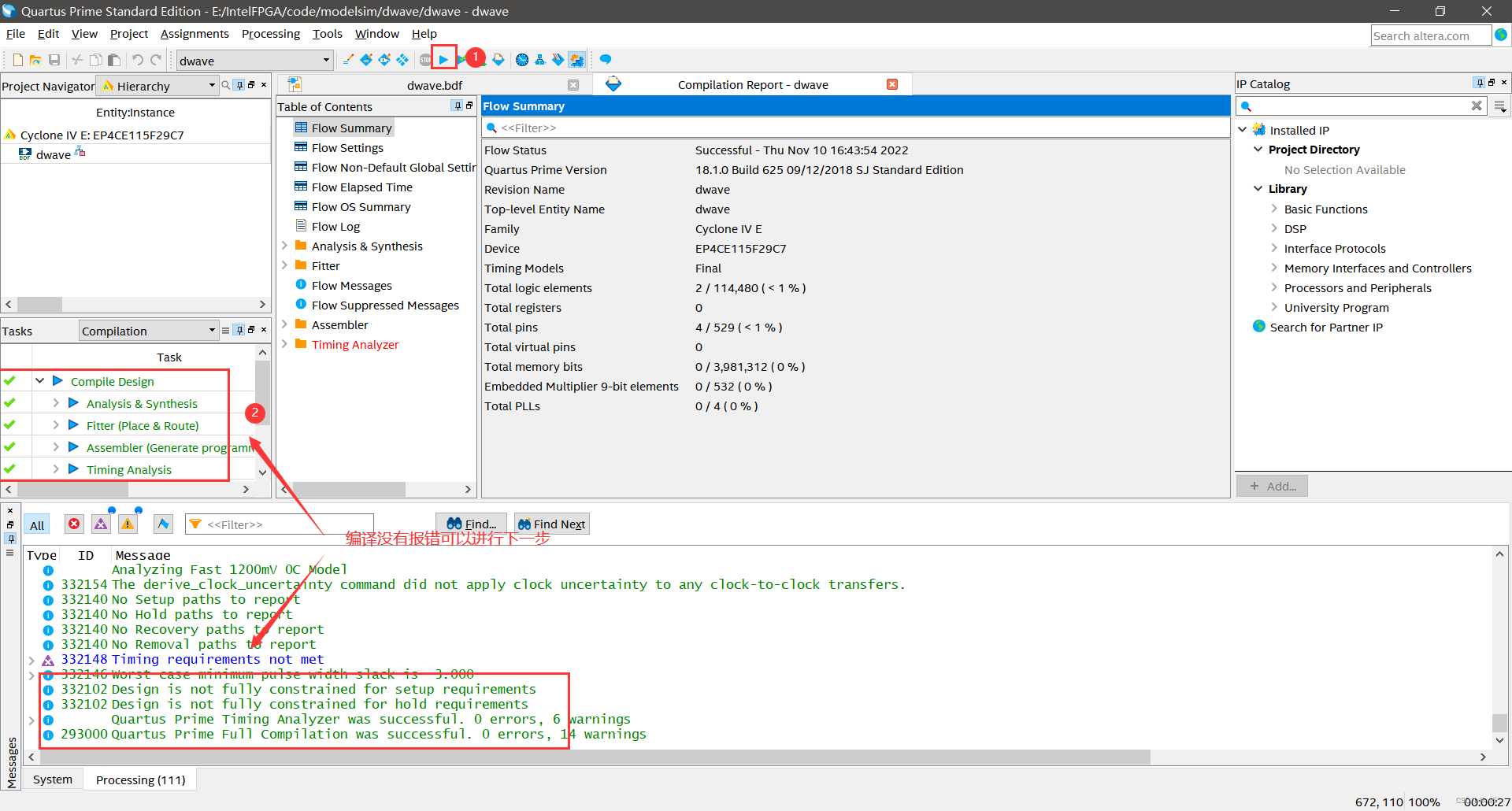
Task: Toggle the warning messages filter
Action: pyautogui.click(x=128, y=524)
